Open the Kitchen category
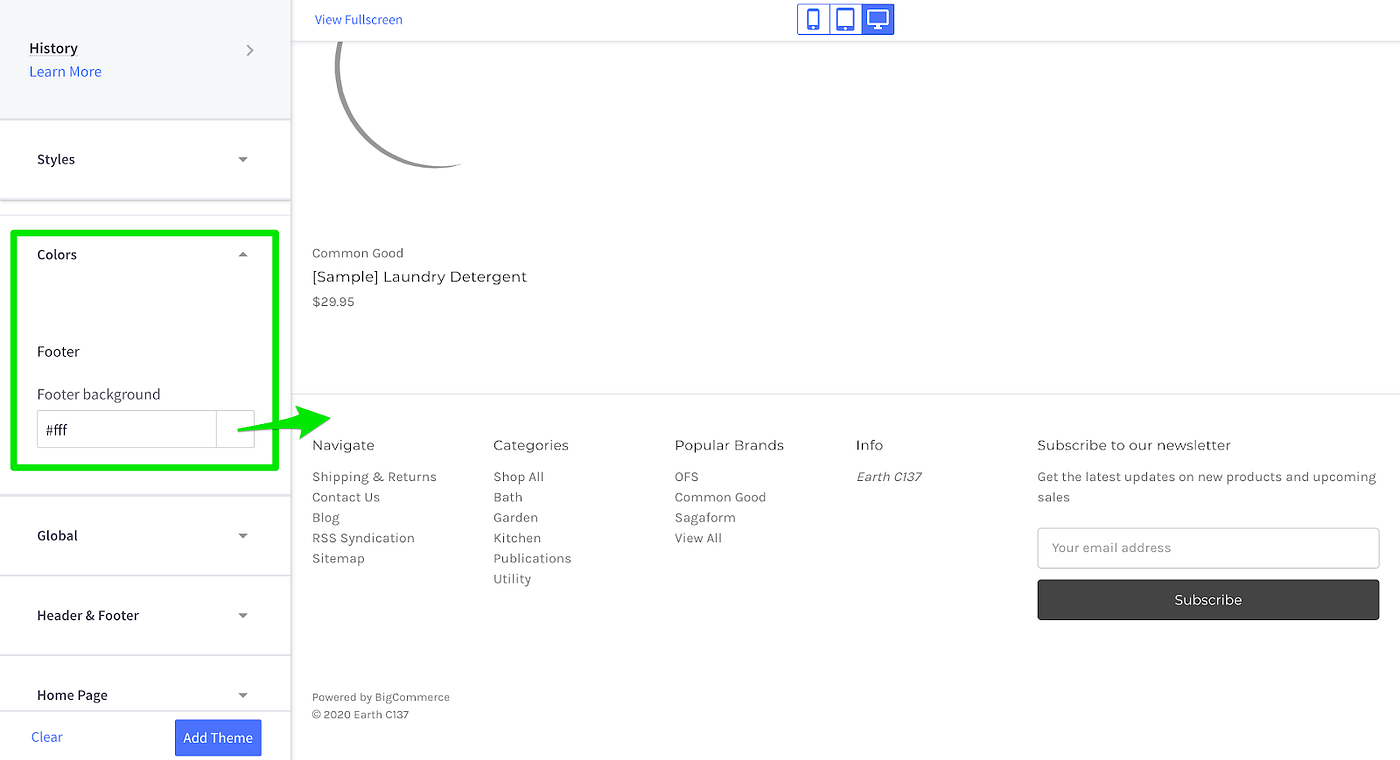This screenshot has width=1400, height=760. point(517,538)
